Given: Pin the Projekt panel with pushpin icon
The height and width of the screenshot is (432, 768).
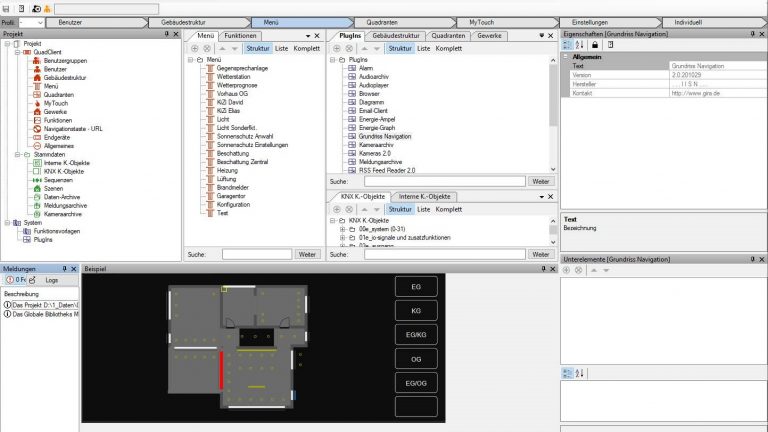Looking at the screenshot, I should click(x=165, y=35).
